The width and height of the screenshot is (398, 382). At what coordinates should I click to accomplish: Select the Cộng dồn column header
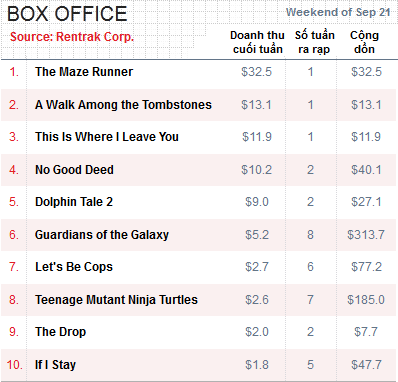click(x=364, y=42)
